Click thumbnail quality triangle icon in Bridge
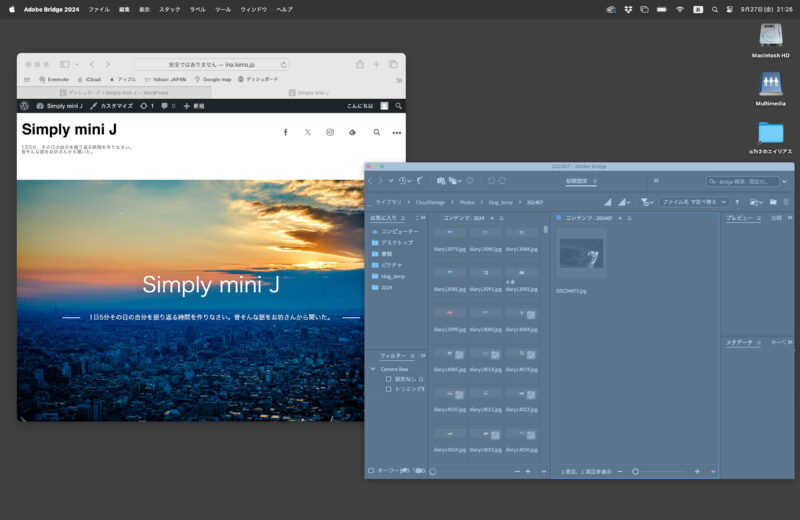 607,202
